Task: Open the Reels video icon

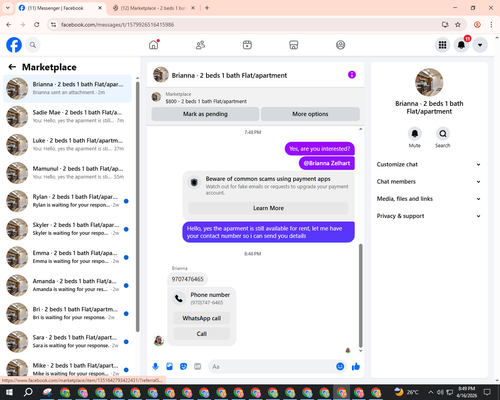Action: point(247,45)
